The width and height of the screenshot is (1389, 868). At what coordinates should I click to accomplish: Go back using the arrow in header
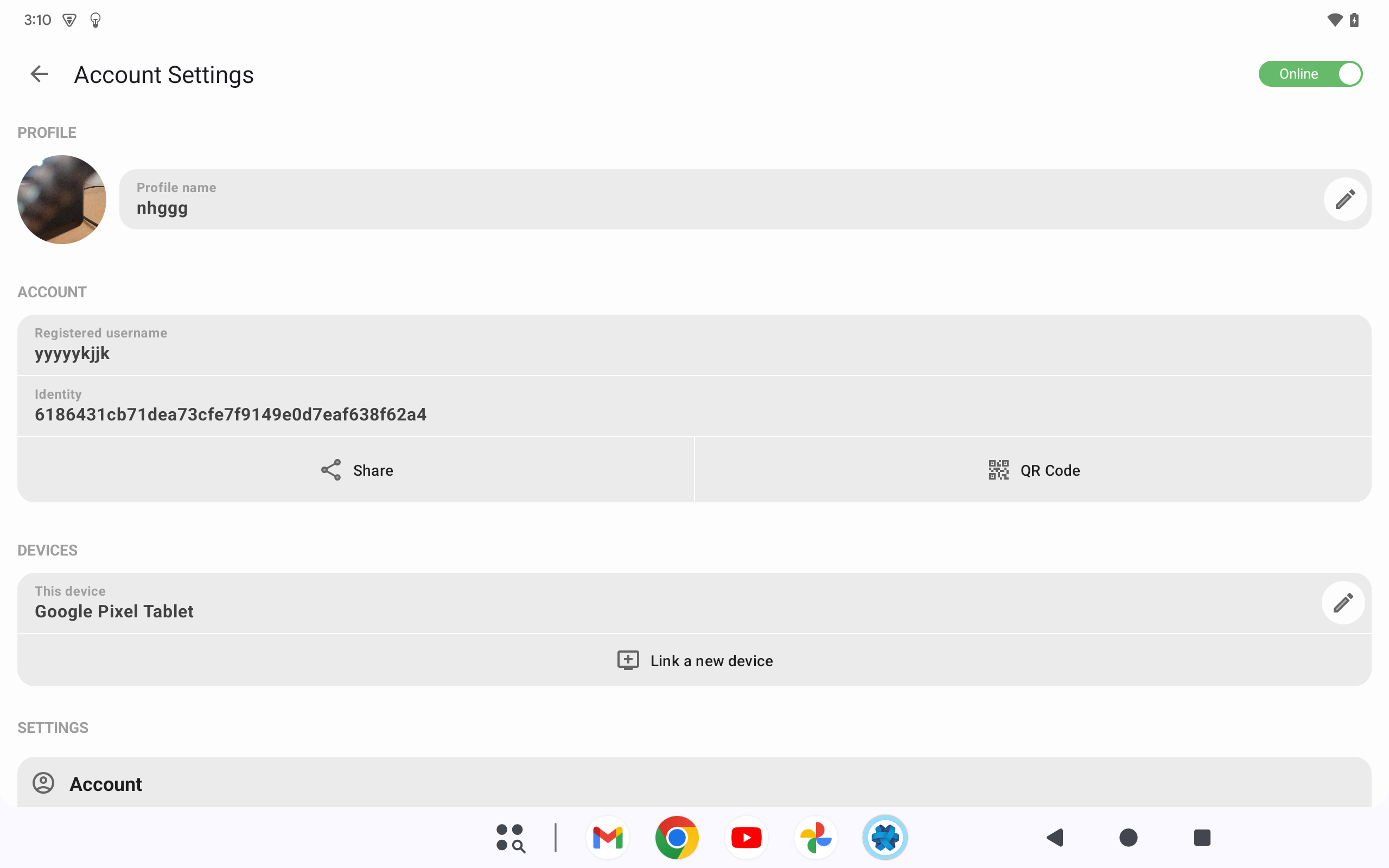point(39,74)
